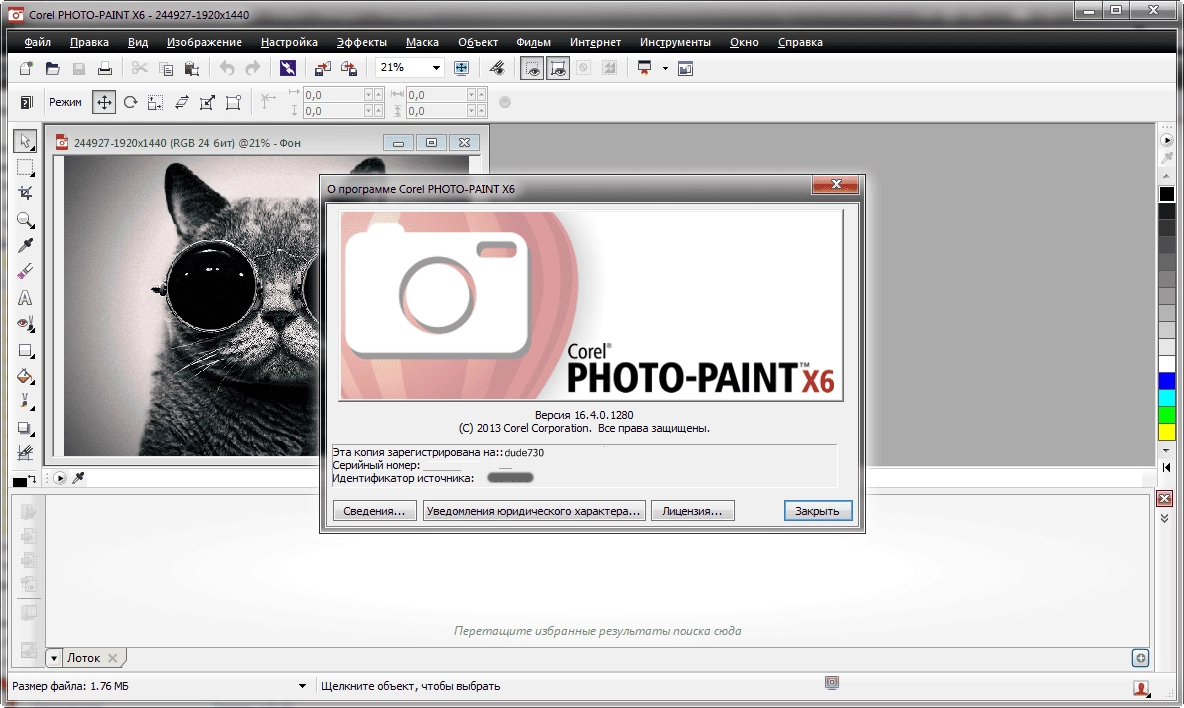Viewport: 1184px width, 708px height.
Task: Click the Copy icon in the toolbar
Action: [x=166, y=69]
